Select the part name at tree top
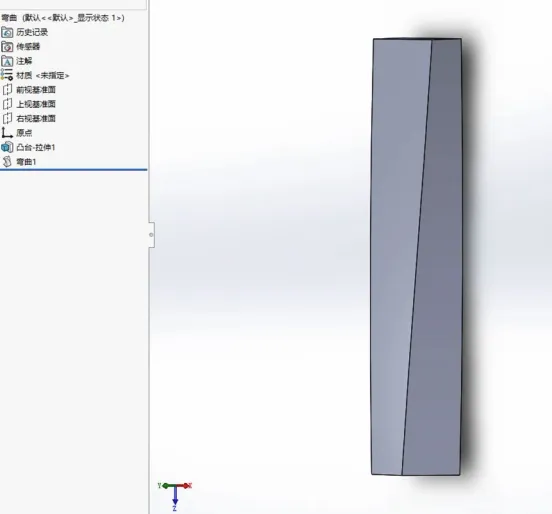This screenshot has width=552, height=514. [x=63, y=18]
